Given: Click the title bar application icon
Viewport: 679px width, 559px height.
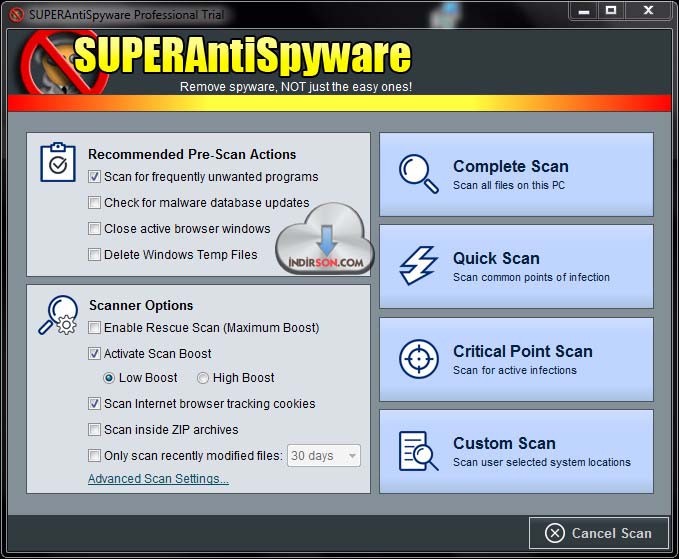Looking at the screenshot, I should click(x=16, y=15).
